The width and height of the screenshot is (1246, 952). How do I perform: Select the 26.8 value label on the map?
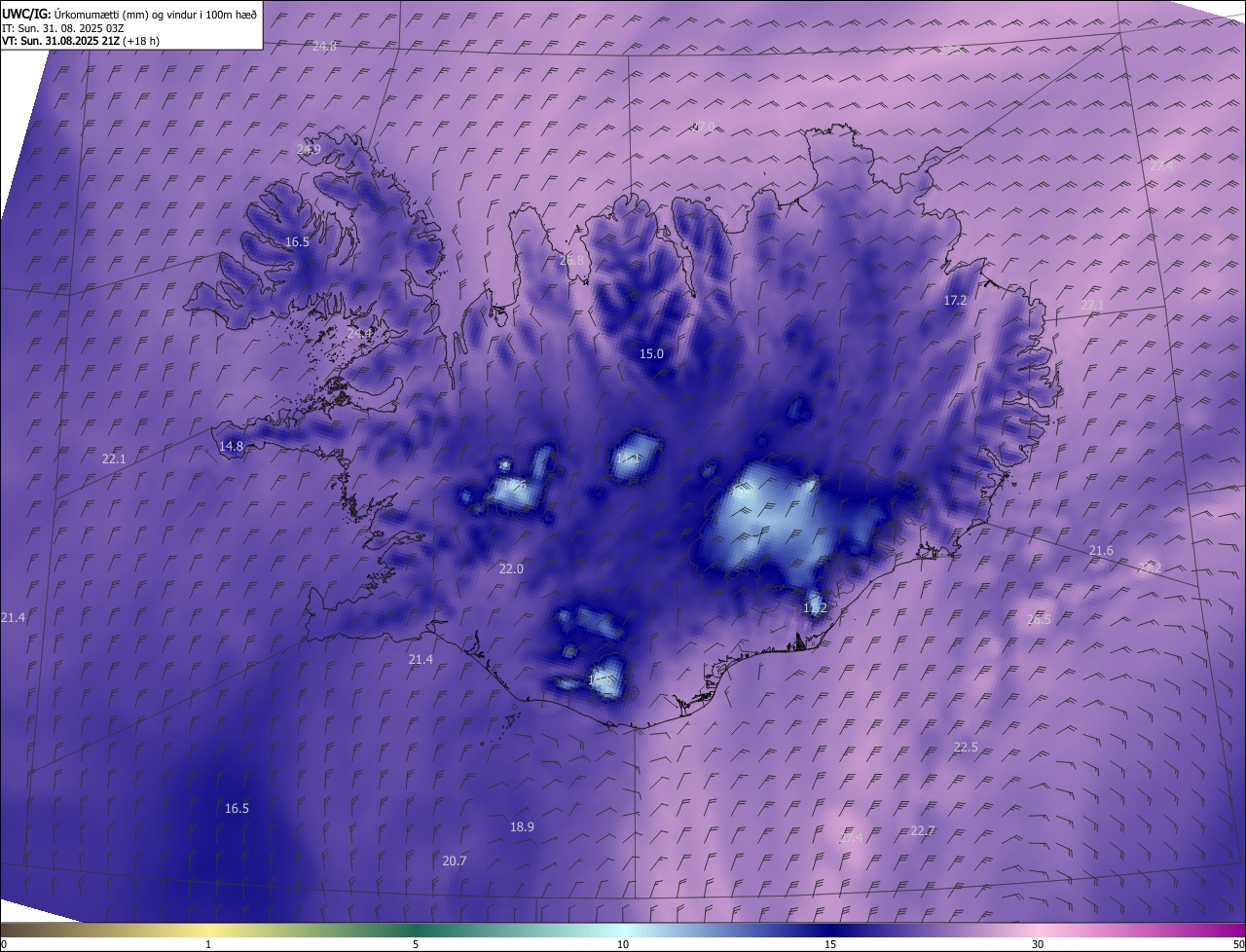point(571,260)
